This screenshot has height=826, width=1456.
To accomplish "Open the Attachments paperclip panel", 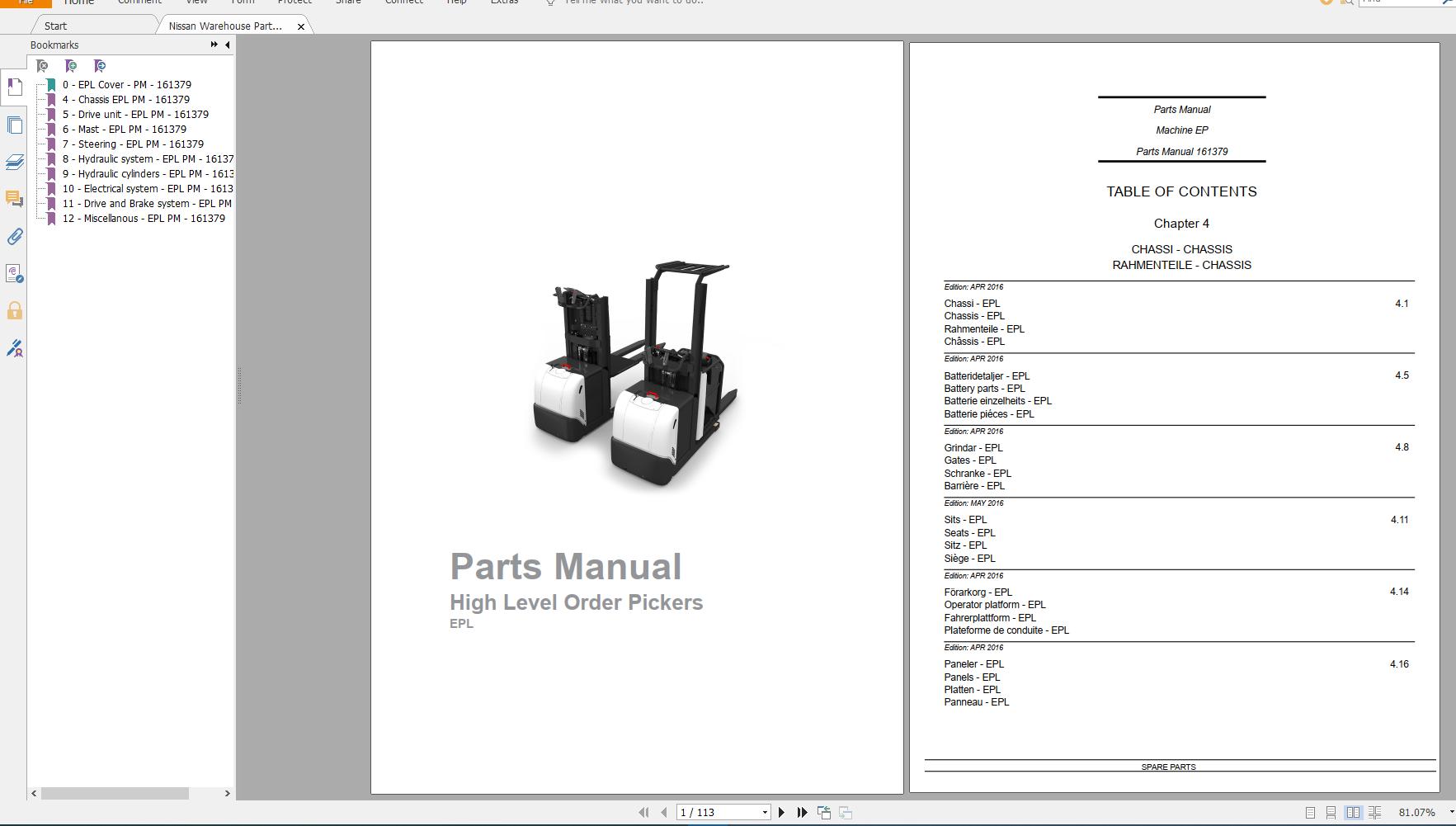I will 14,237.
